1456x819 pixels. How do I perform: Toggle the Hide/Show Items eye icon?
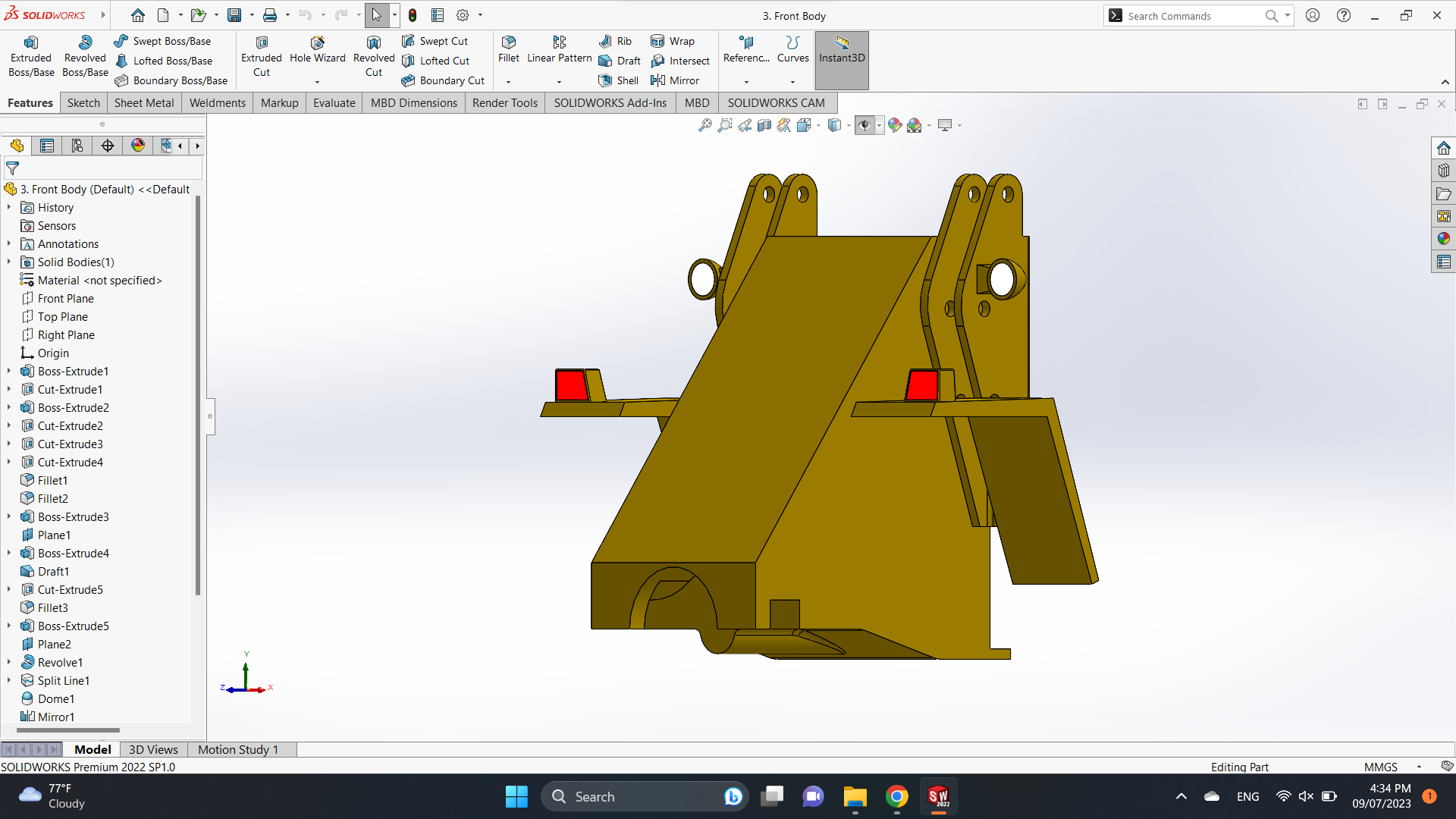(864, 125)
